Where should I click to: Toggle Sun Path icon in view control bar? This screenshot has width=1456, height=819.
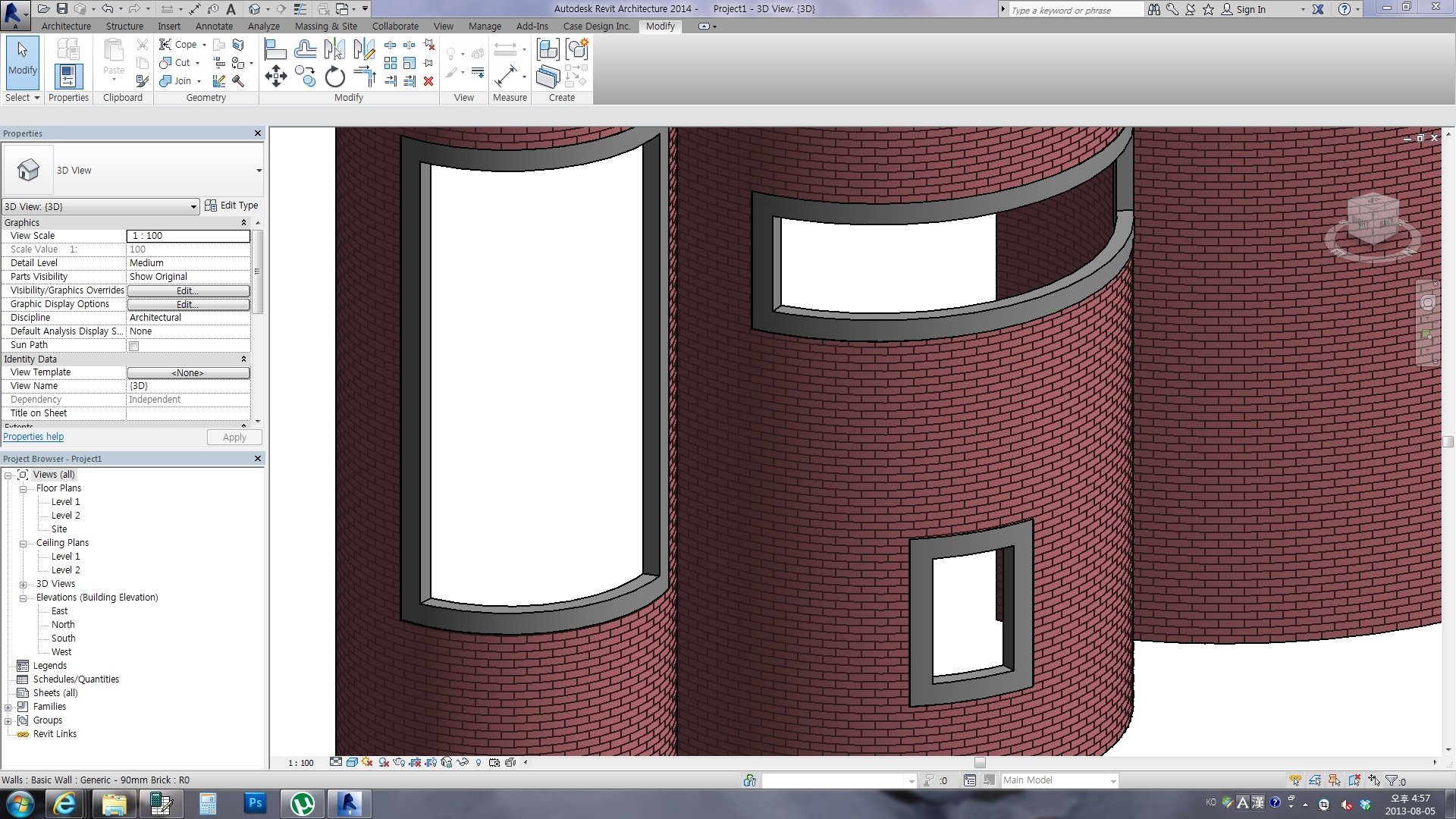368,763
